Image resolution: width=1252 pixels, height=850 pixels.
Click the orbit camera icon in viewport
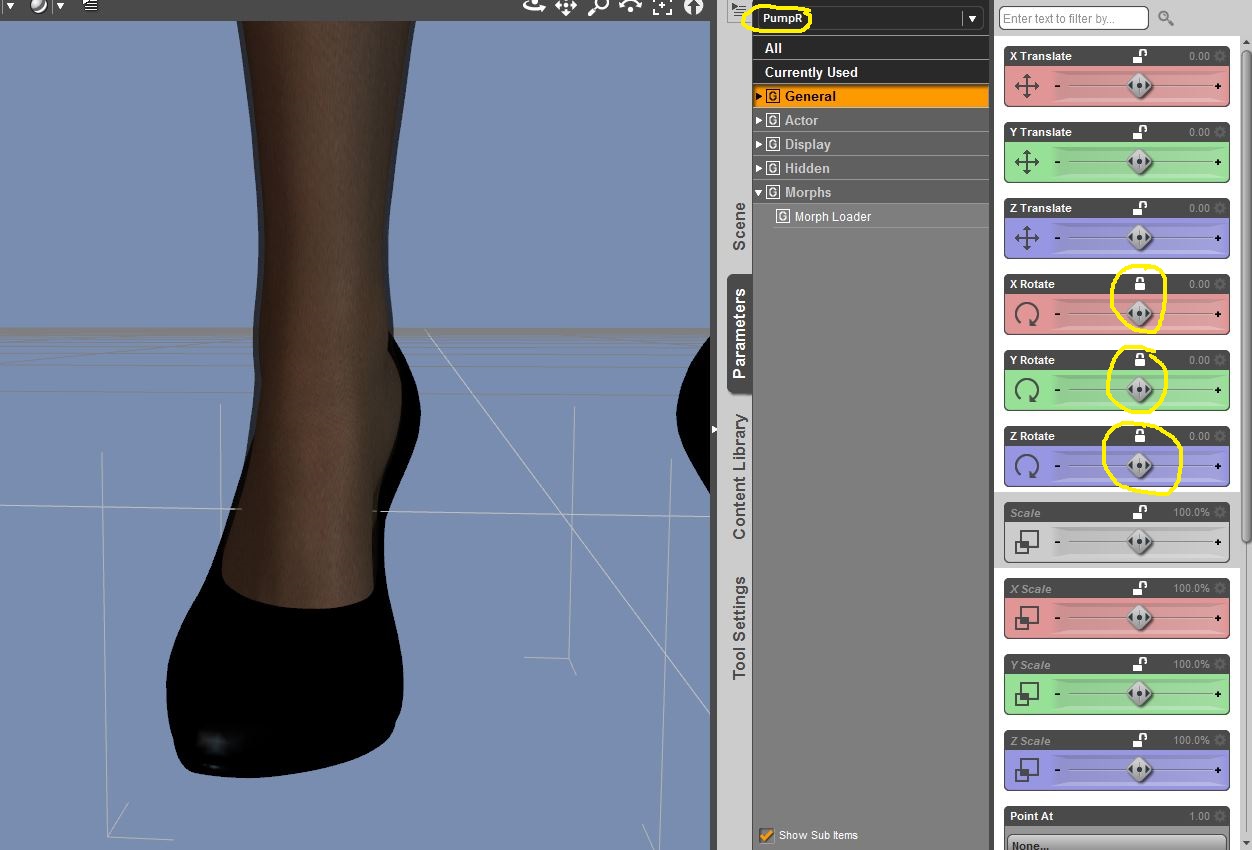tap(535, 6)
